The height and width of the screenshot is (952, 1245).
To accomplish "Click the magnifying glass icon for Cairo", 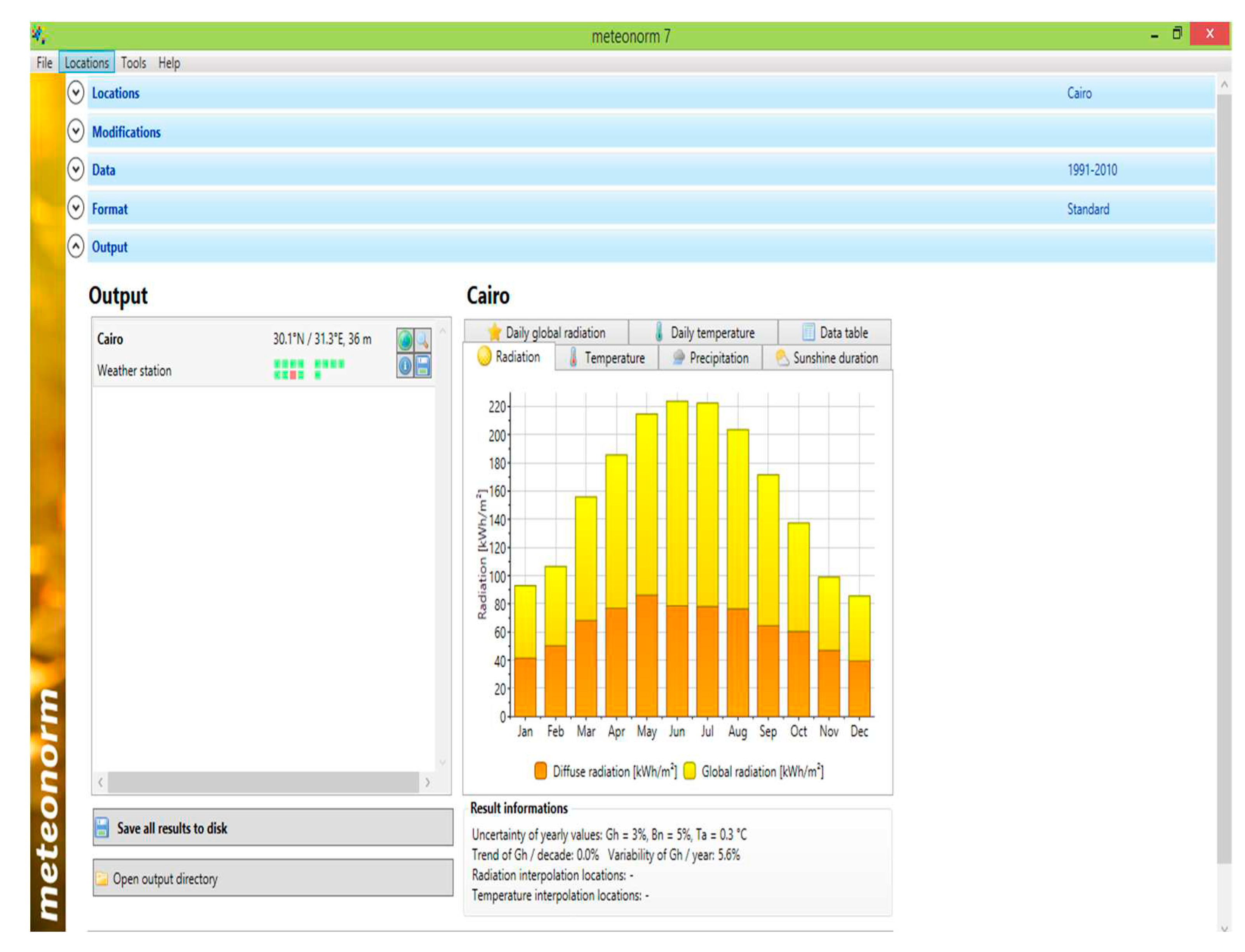I will click(x=423, y=340).
